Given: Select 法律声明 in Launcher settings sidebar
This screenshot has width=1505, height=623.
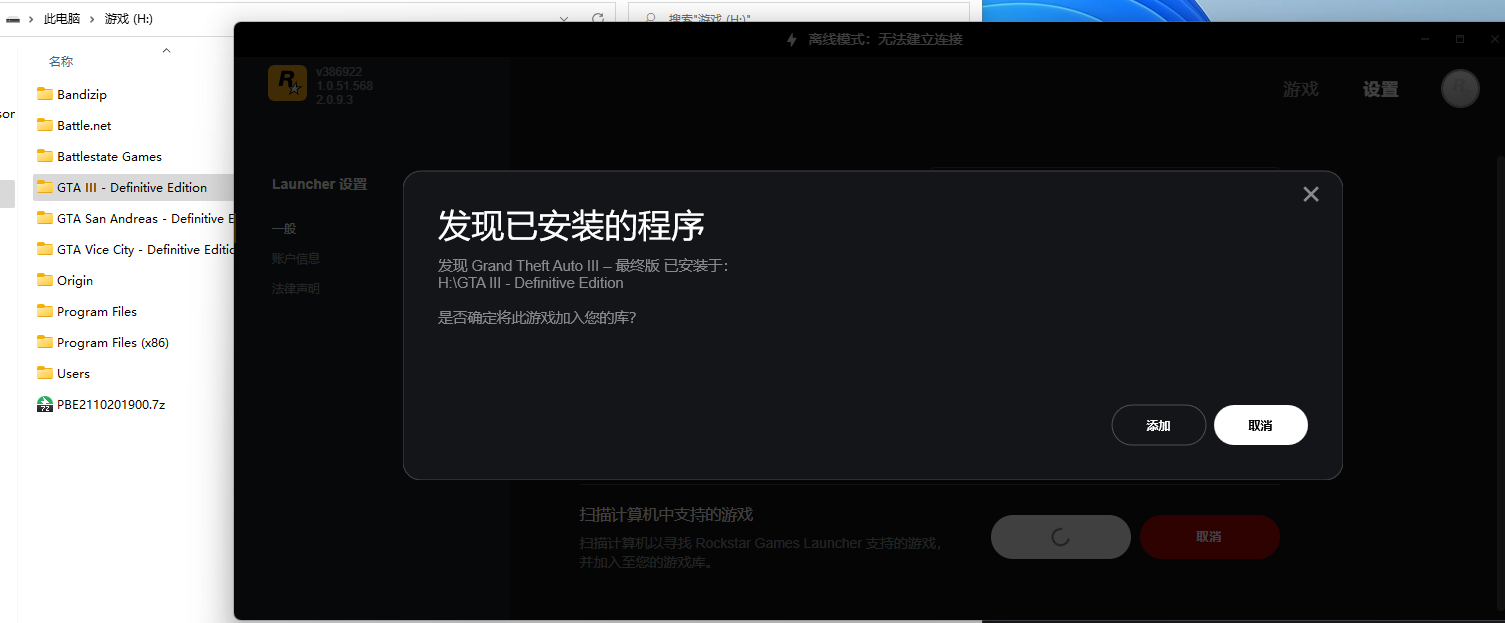Looking at the screenshot, I should click(x=296, y=288).
